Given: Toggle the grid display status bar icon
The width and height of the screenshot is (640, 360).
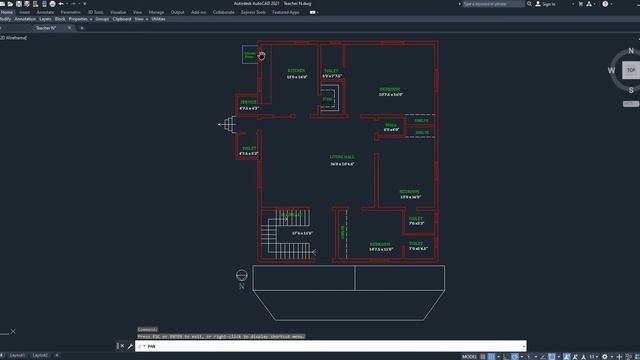Looking at the screenshot, I should coord(483,357).
